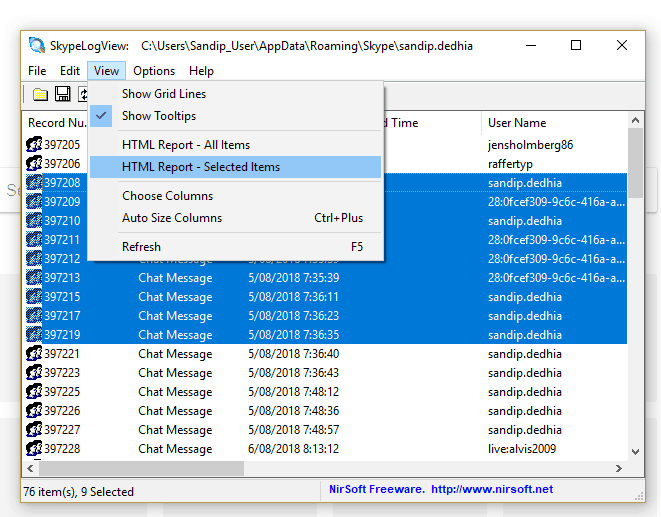Click the chat icon for record 397219
The image size is (661, 517).
click(x=34, y=334)
